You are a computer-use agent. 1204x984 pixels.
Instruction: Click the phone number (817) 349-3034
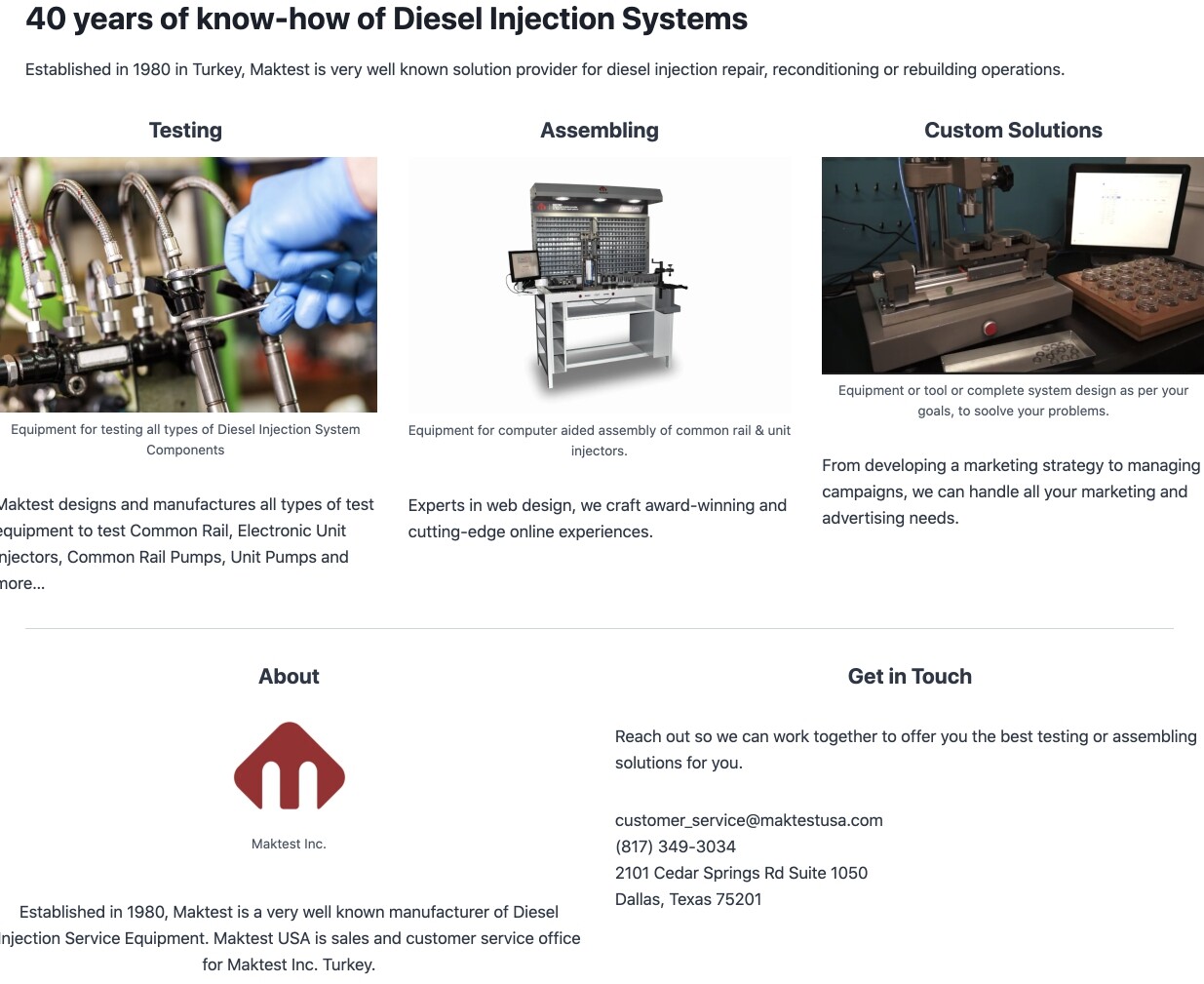[676, 846]
